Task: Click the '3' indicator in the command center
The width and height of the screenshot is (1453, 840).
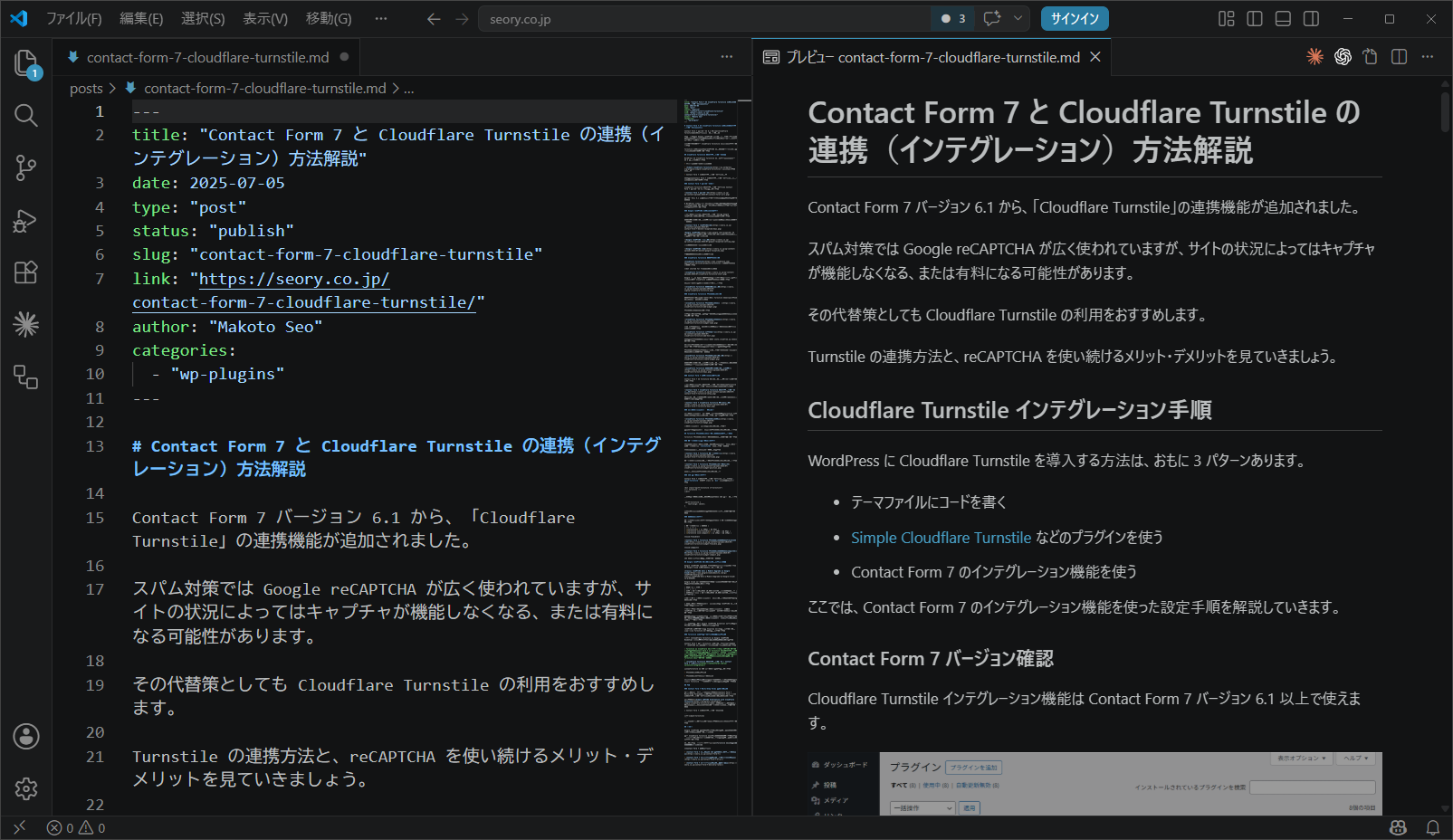Action: 953,18
